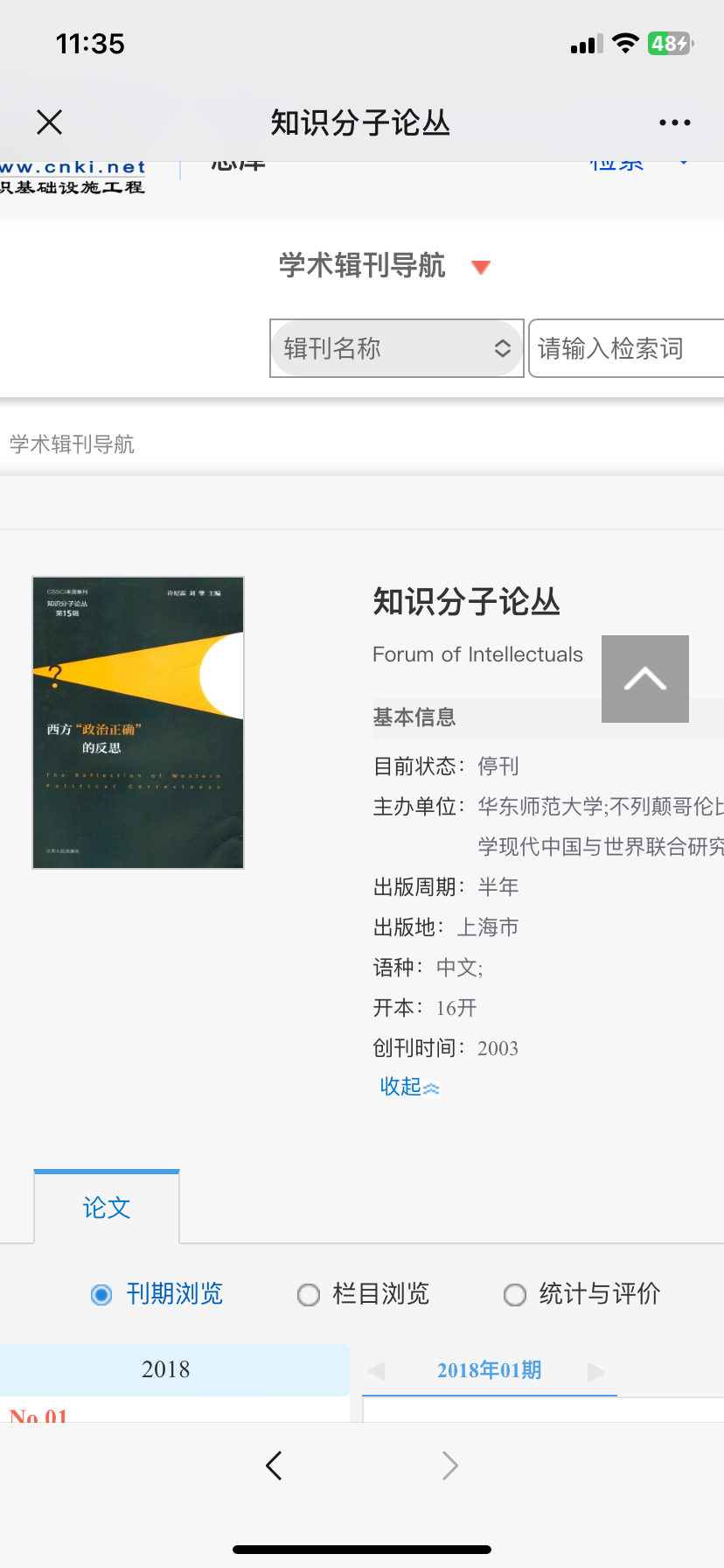Tap the Wi-Fi icon in status bar
Image resolution: width=724 pixels, height=1568 pixels.
point(625,43)
